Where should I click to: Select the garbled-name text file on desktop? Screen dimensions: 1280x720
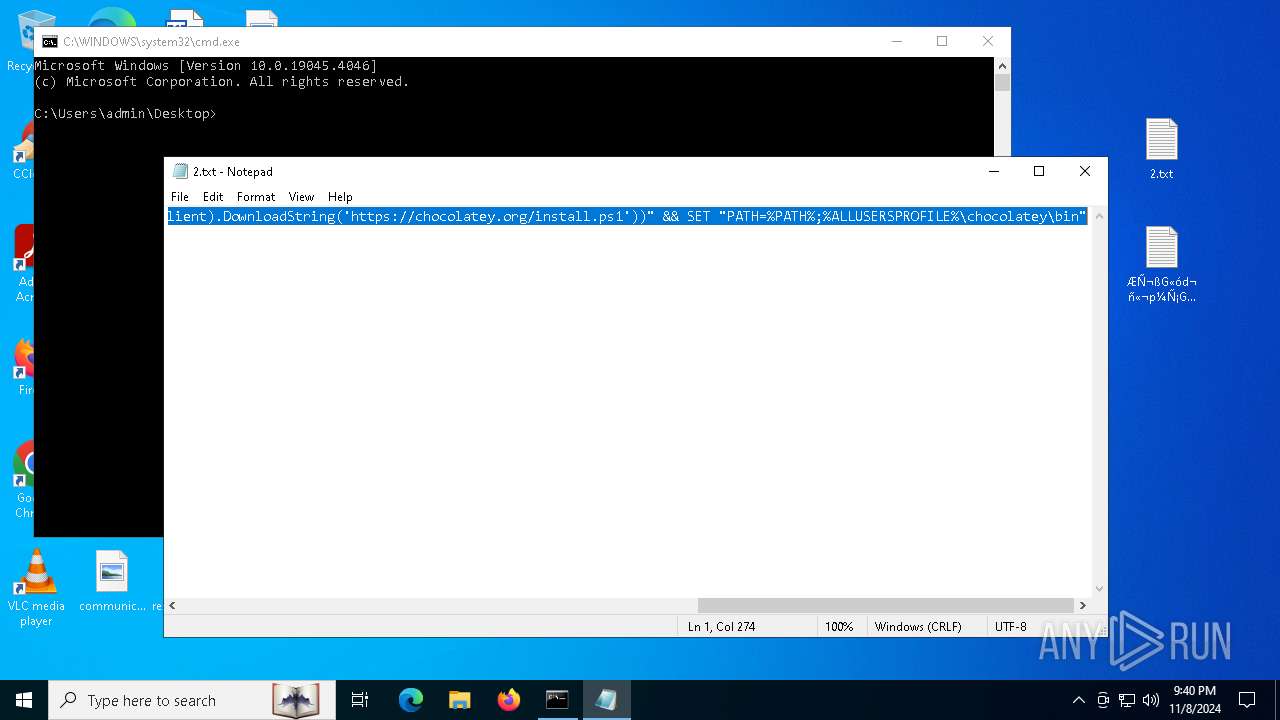pos(1161,264)
